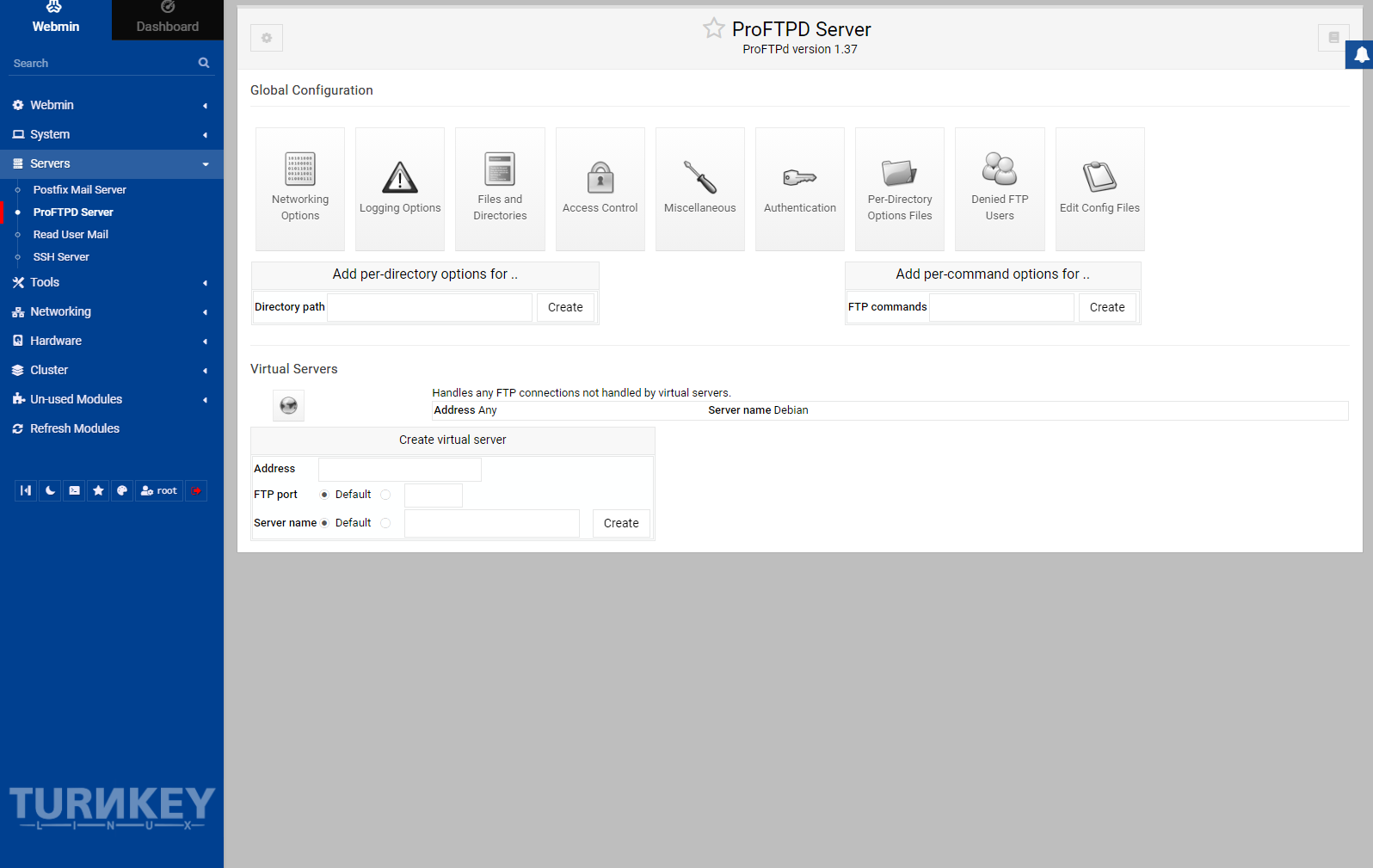Open SSH Server from sidebar

61,257
